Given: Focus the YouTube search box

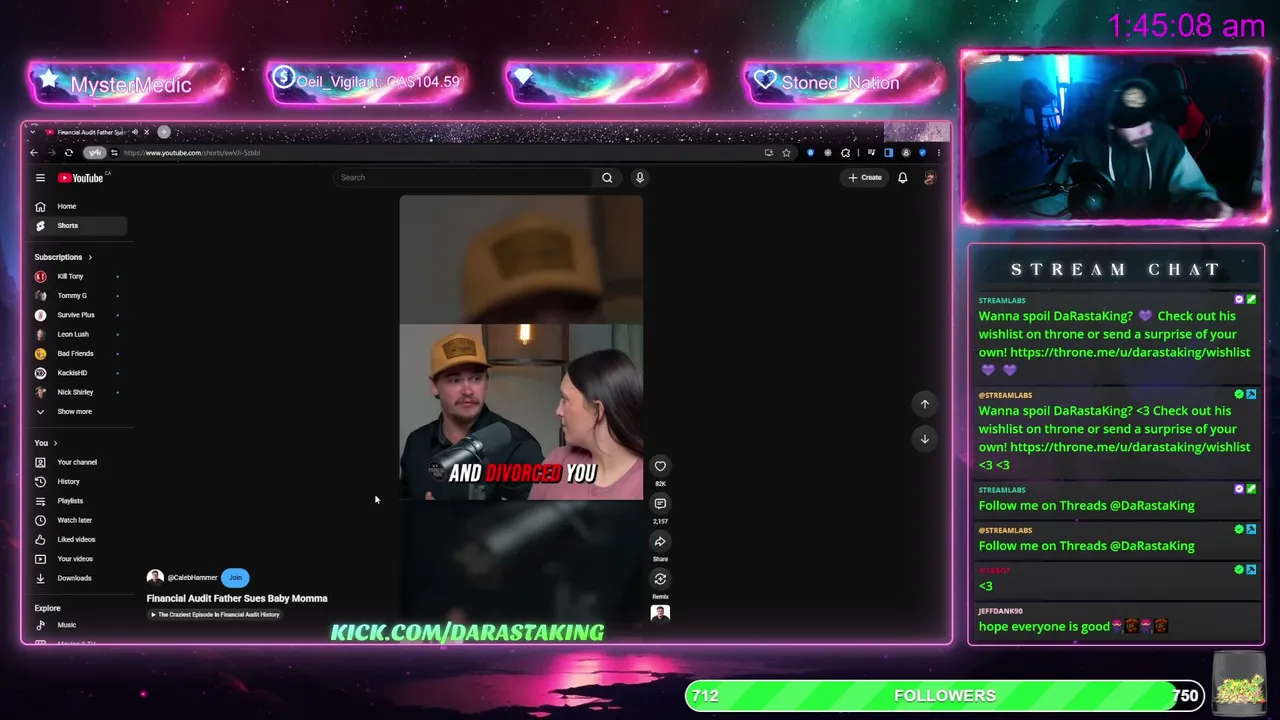Looking at the screenshot, I should click(x=463, y=178).
